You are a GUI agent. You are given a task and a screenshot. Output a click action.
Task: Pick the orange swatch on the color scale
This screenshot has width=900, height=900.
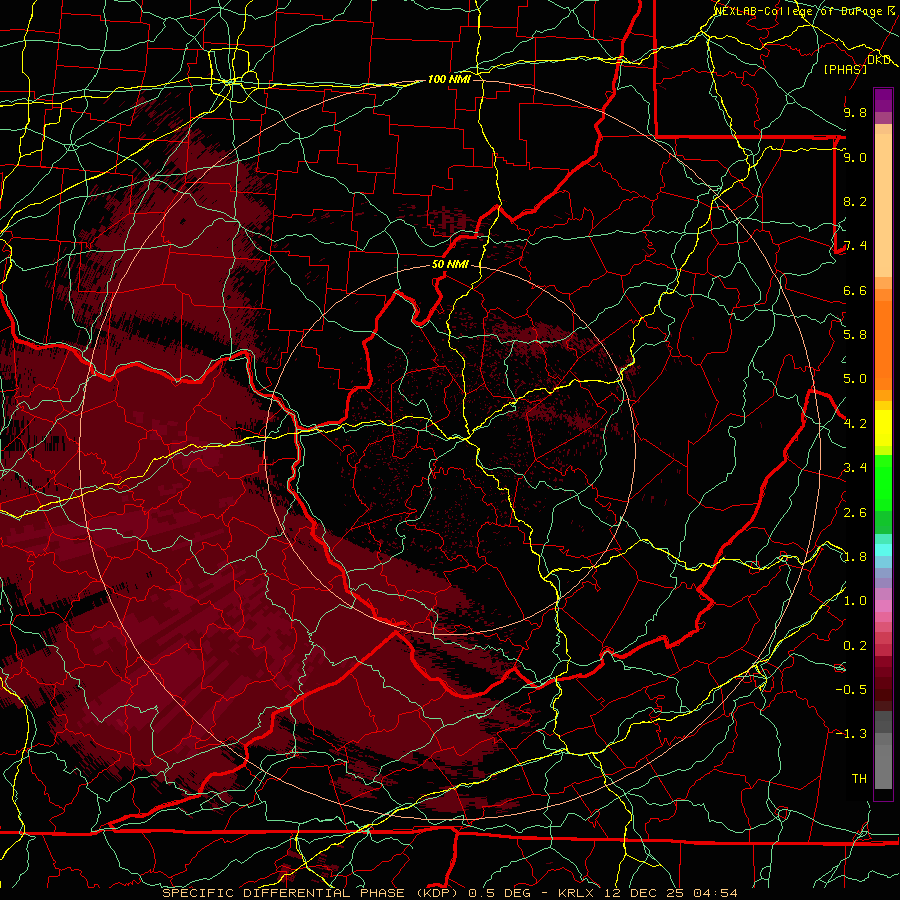click(883, 345)
